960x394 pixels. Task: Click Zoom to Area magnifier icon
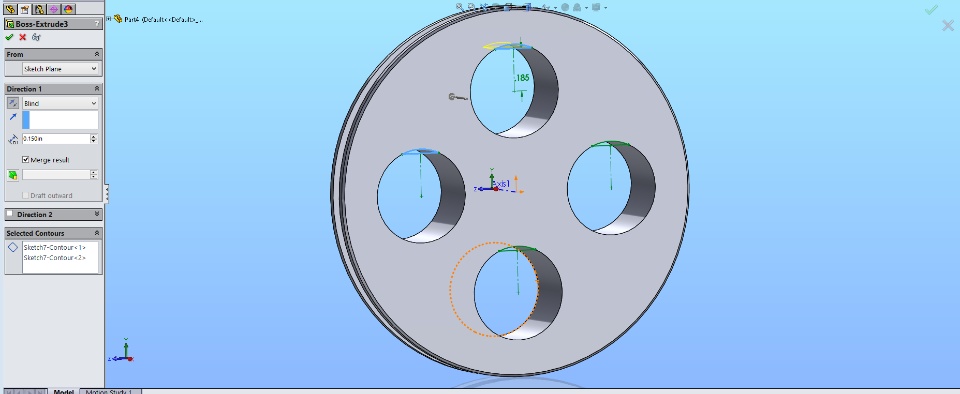point(471,7)
